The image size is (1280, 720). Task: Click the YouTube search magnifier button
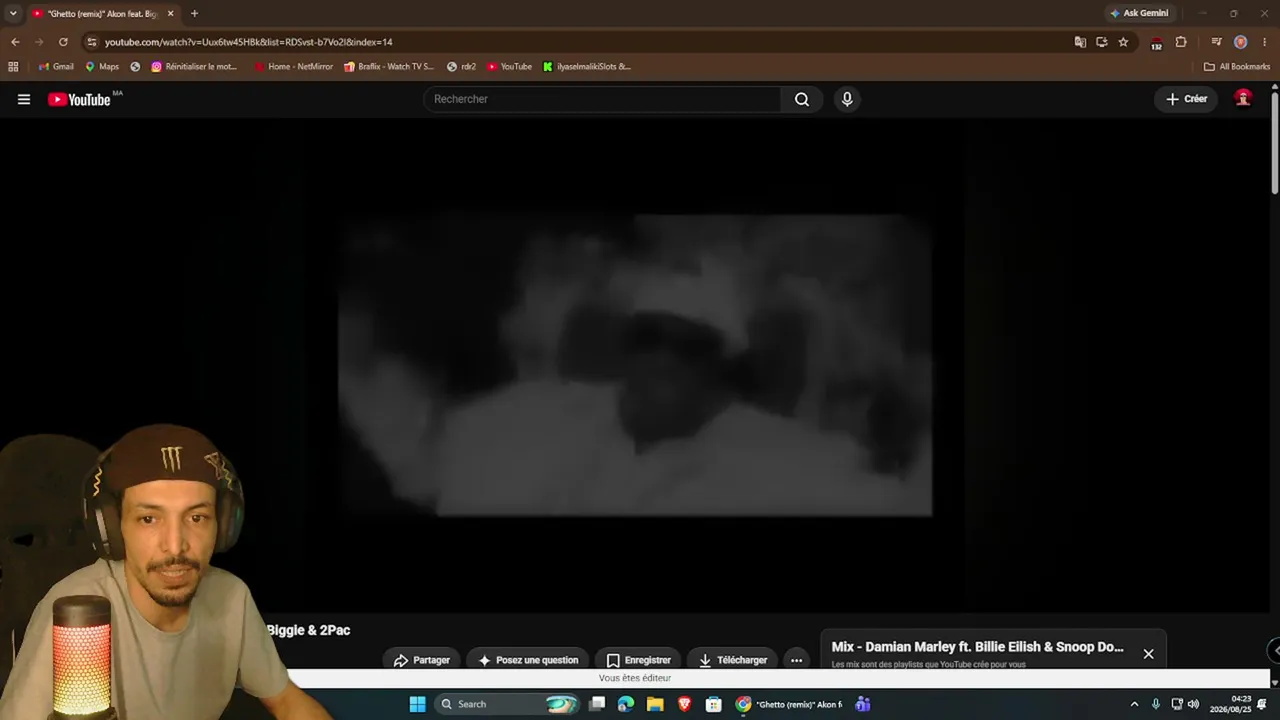802,99
